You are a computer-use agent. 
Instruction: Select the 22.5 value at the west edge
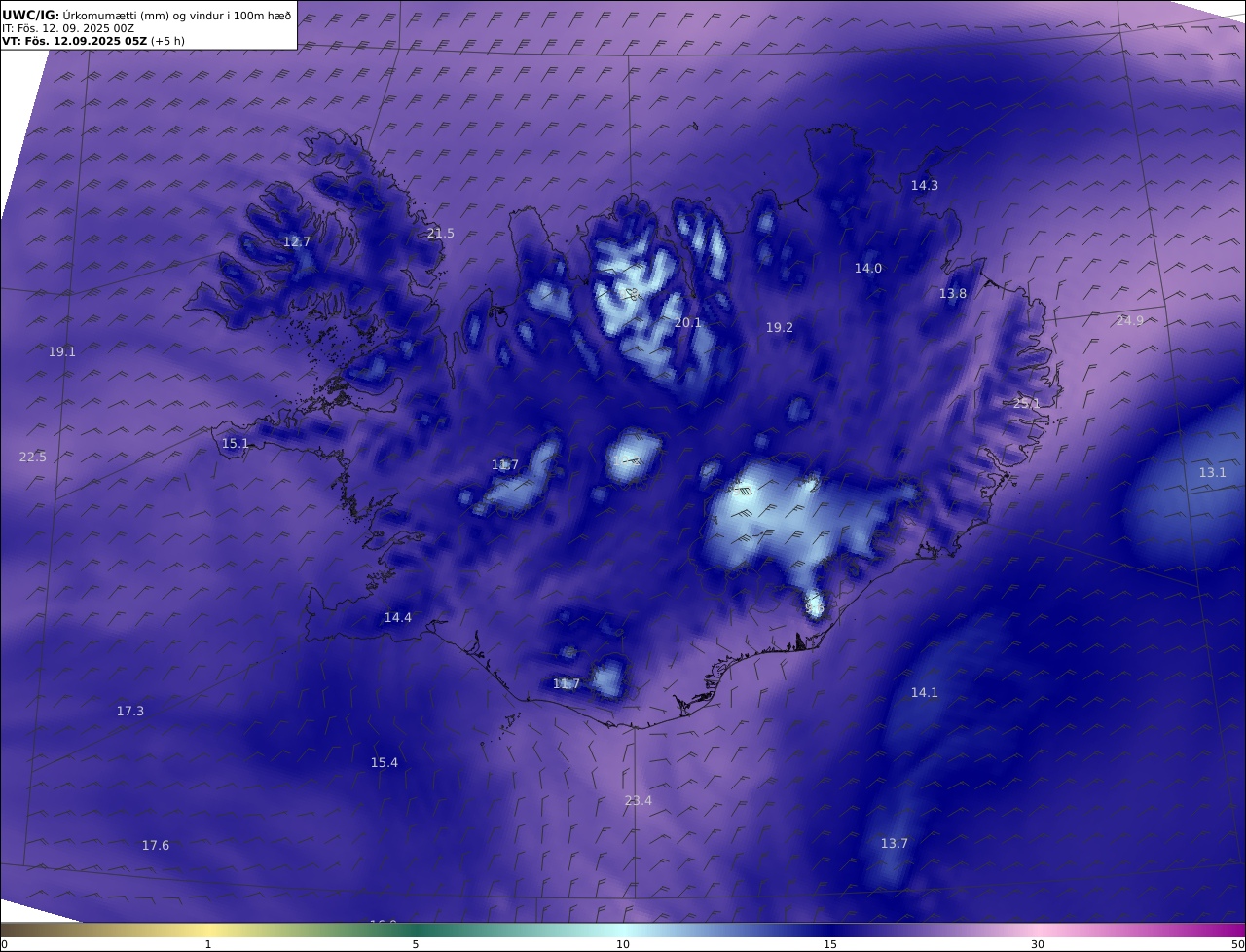pos(33,457)
